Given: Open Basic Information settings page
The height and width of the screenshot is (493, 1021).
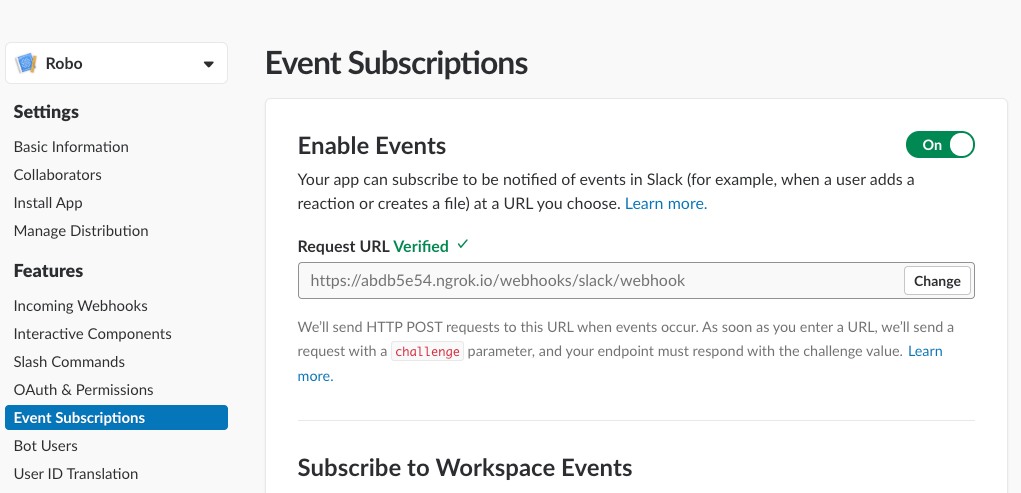Looking at the screenshot, I should point(71,147).
